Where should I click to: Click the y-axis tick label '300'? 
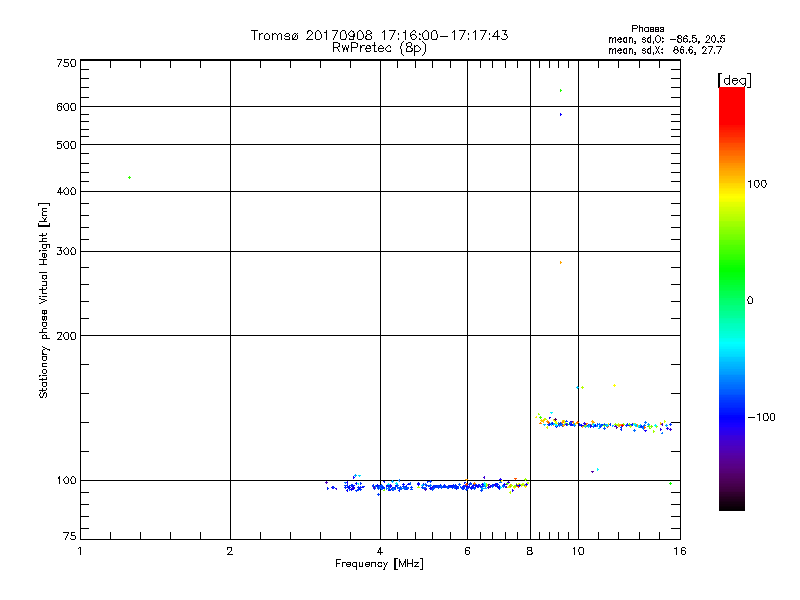tap(66, 252)
